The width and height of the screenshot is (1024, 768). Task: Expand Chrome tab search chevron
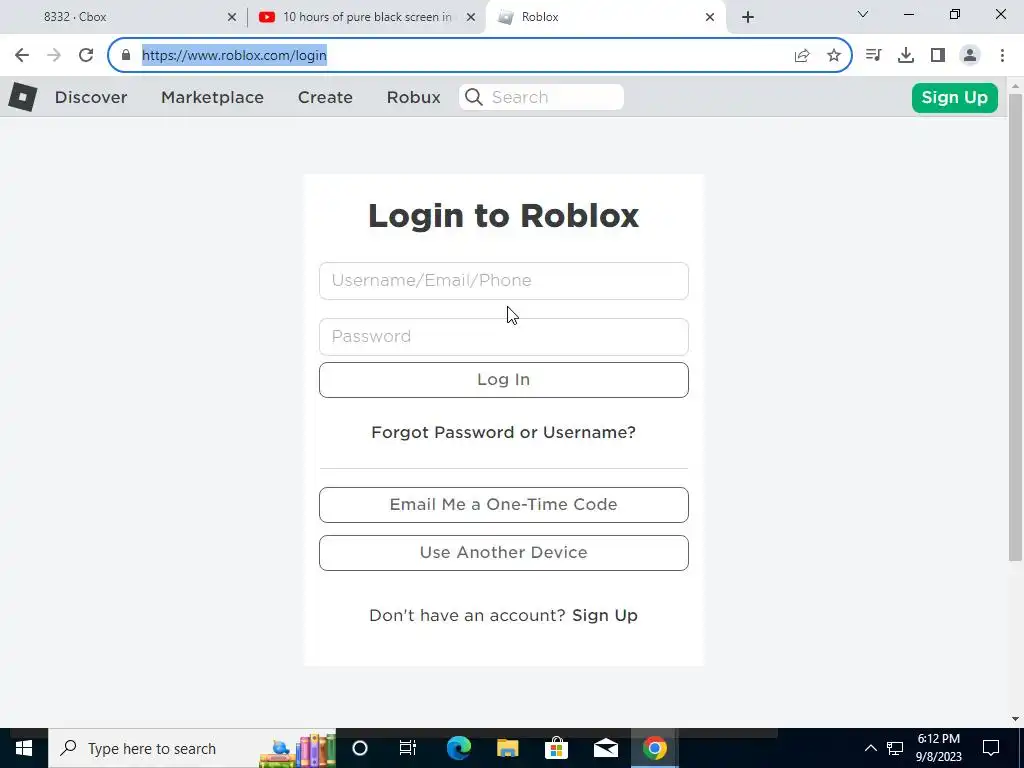click(863, 14)
